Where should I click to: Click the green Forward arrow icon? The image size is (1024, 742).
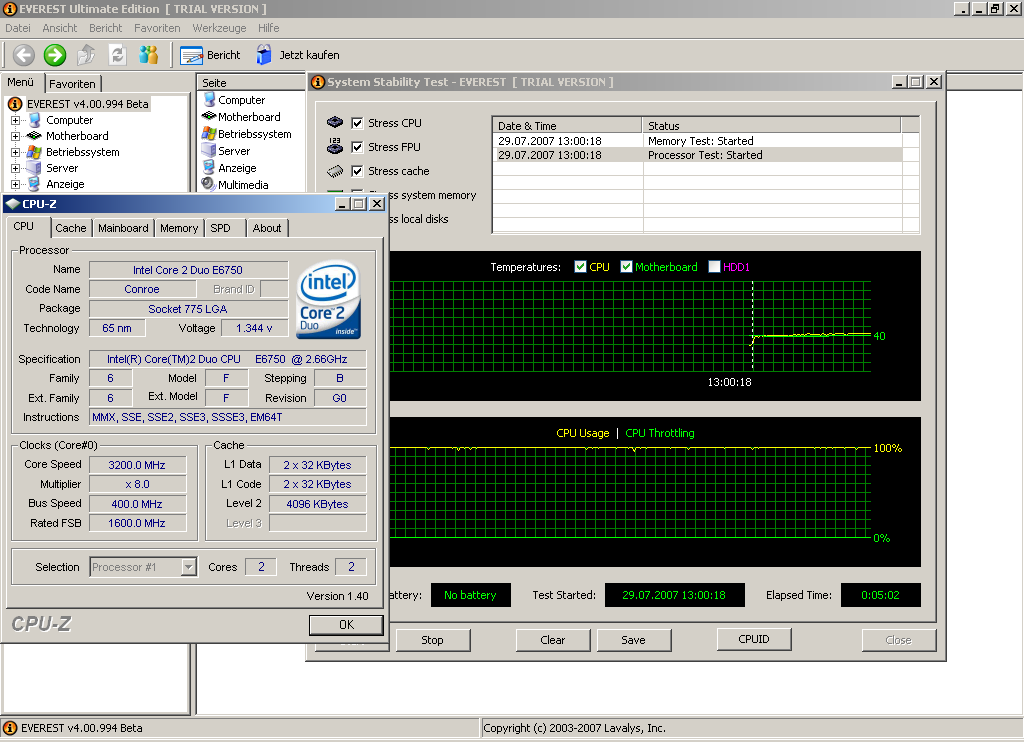55,55
